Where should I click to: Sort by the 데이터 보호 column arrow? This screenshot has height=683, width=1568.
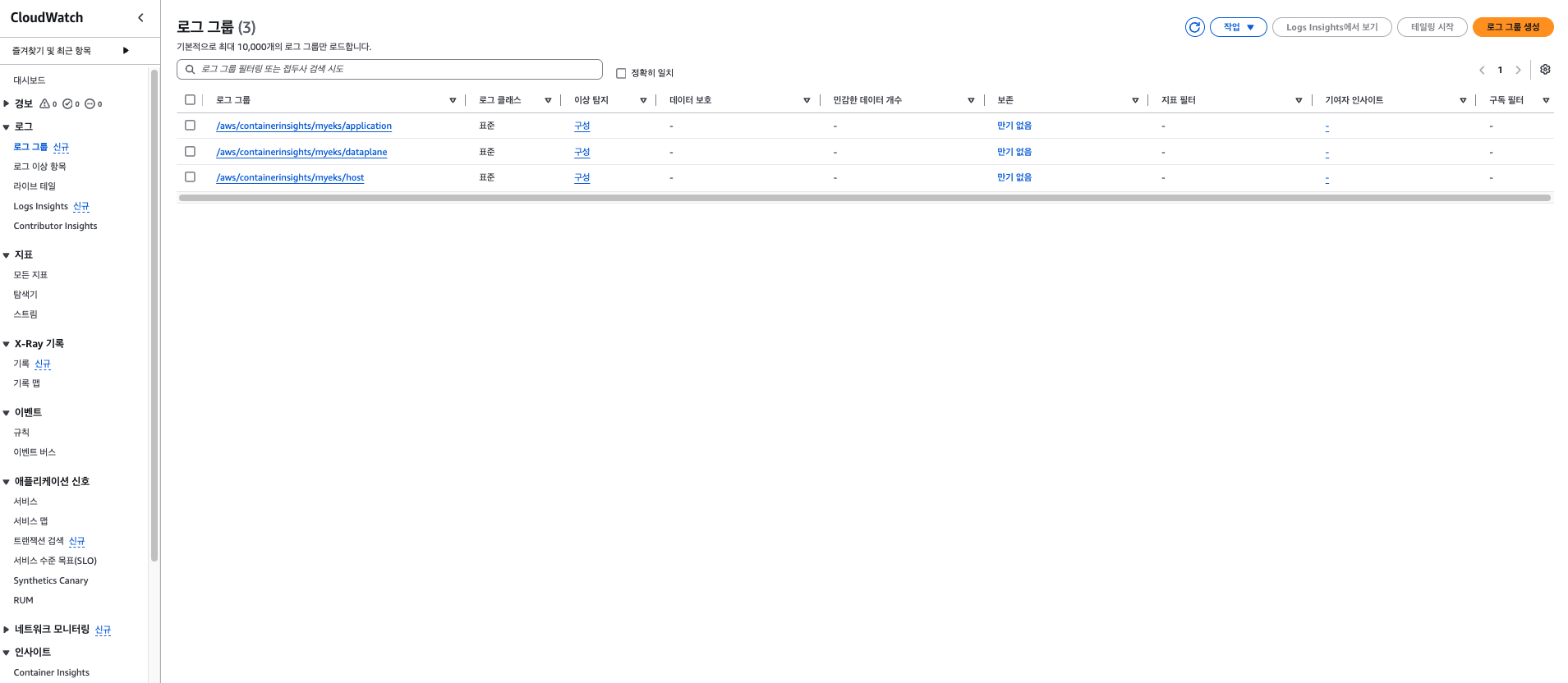[x=807, y=100]
